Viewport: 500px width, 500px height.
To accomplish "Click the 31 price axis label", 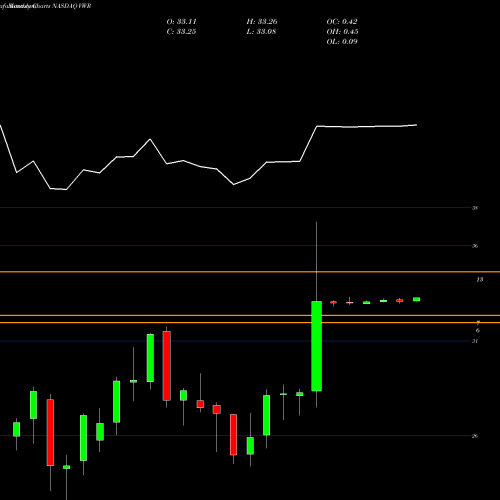I will coord(475,341).
